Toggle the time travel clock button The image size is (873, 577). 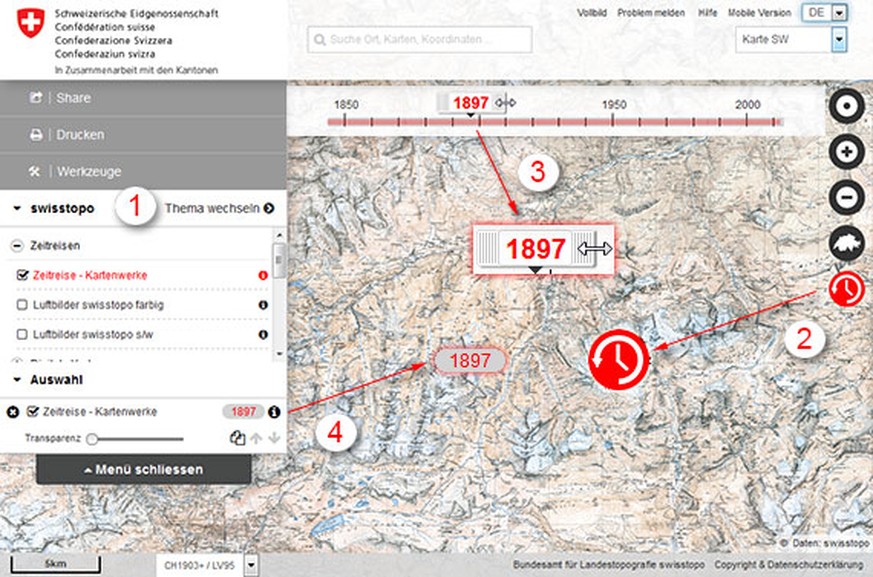[x=846, y=288]
